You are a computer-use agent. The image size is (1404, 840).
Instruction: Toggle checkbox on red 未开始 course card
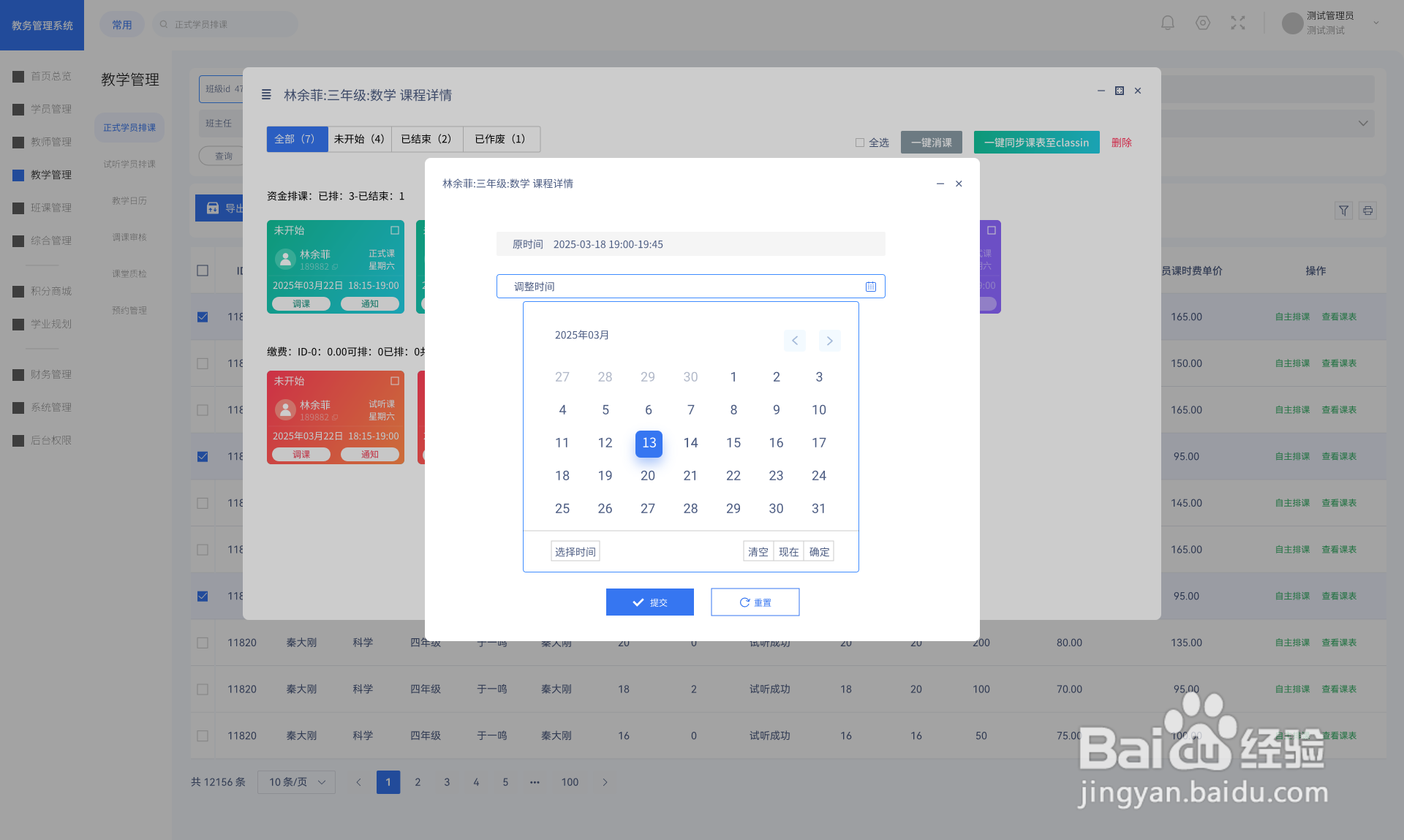coord(395,381)
